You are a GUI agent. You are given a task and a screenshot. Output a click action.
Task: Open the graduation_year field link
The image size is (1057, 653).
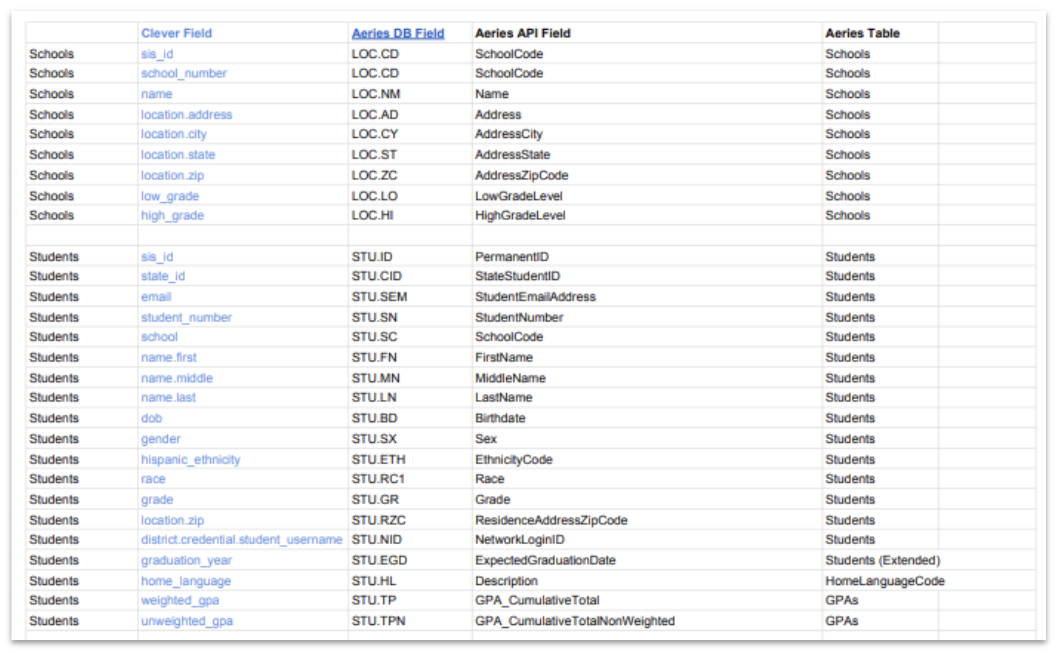(186, 560)
